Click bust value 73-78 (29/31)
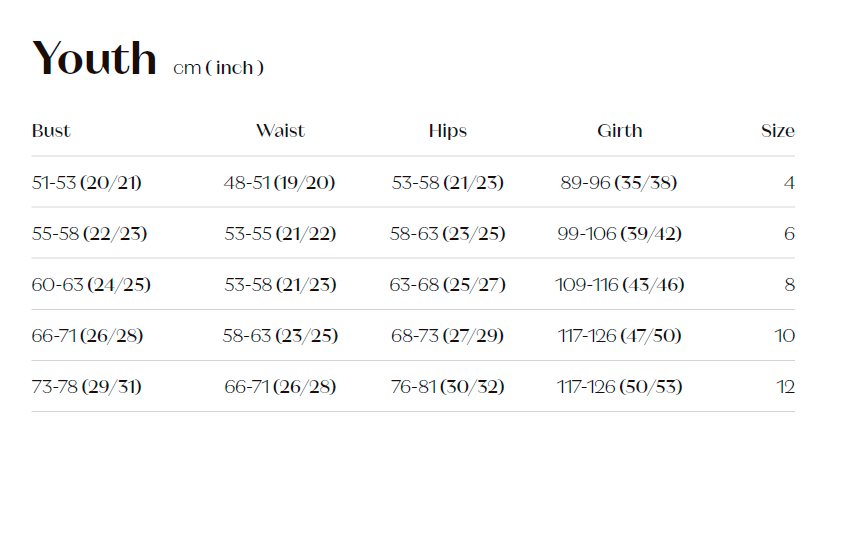 [87, 386]
